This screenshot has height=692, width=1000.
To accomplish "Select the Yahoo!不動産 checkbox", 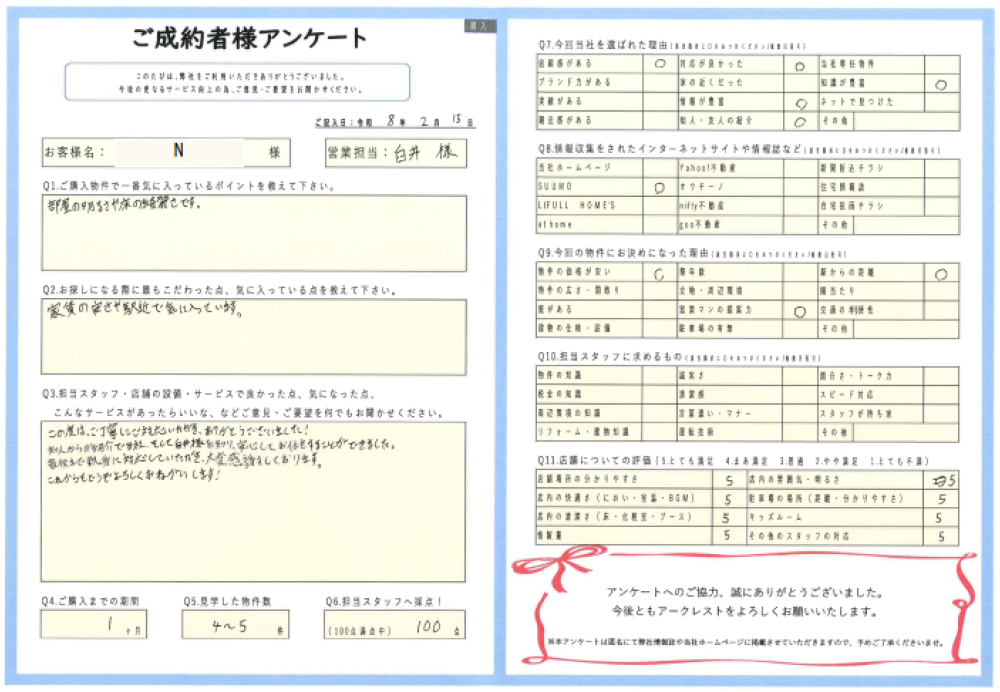I will click(800, 167).
